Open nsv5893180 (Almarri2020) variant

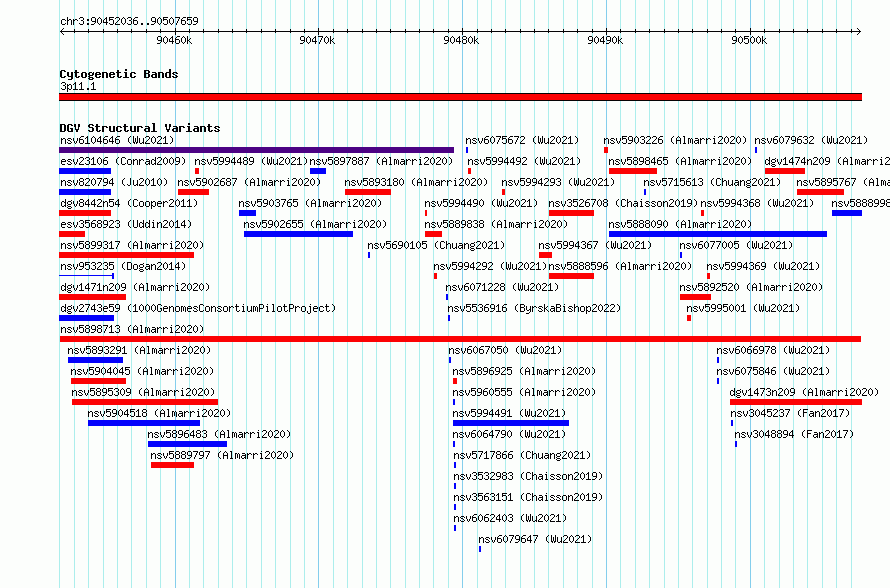[416, 182]
